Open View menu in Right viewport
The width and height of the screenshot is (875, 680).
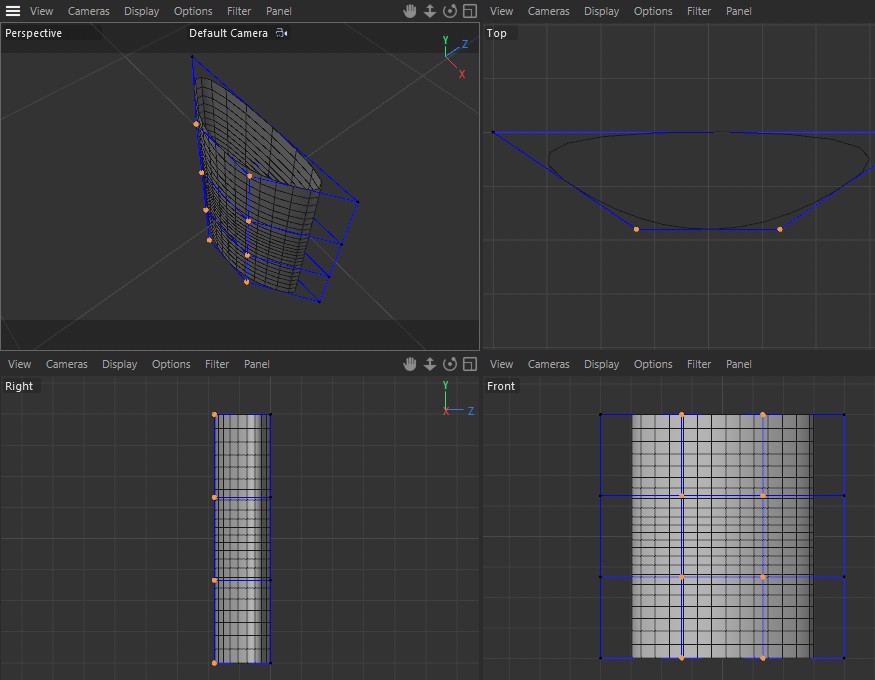tap(20, 364)
